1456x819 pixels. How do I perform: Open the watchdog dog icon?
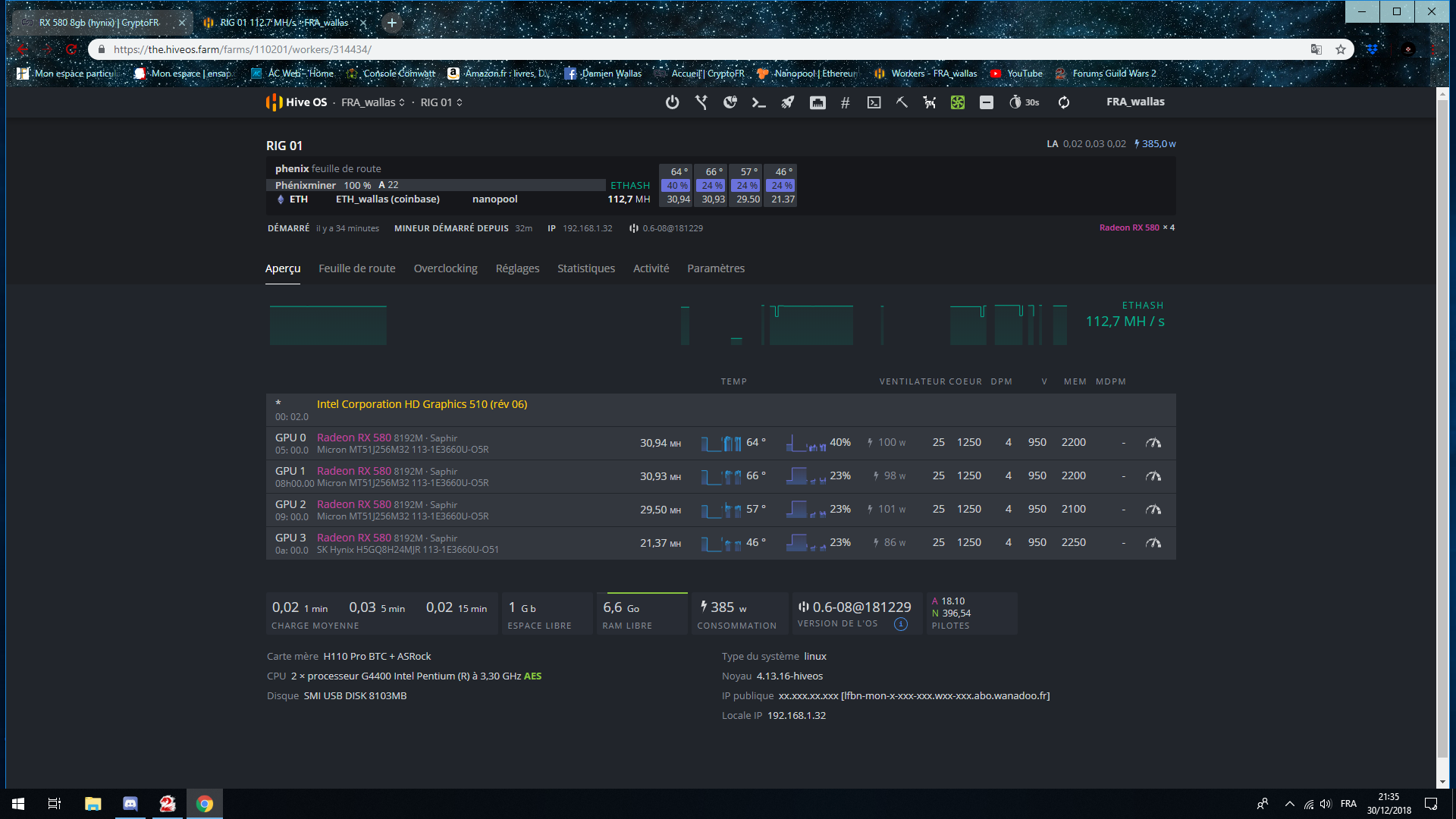pyautogui.click(x=929, y=102)
